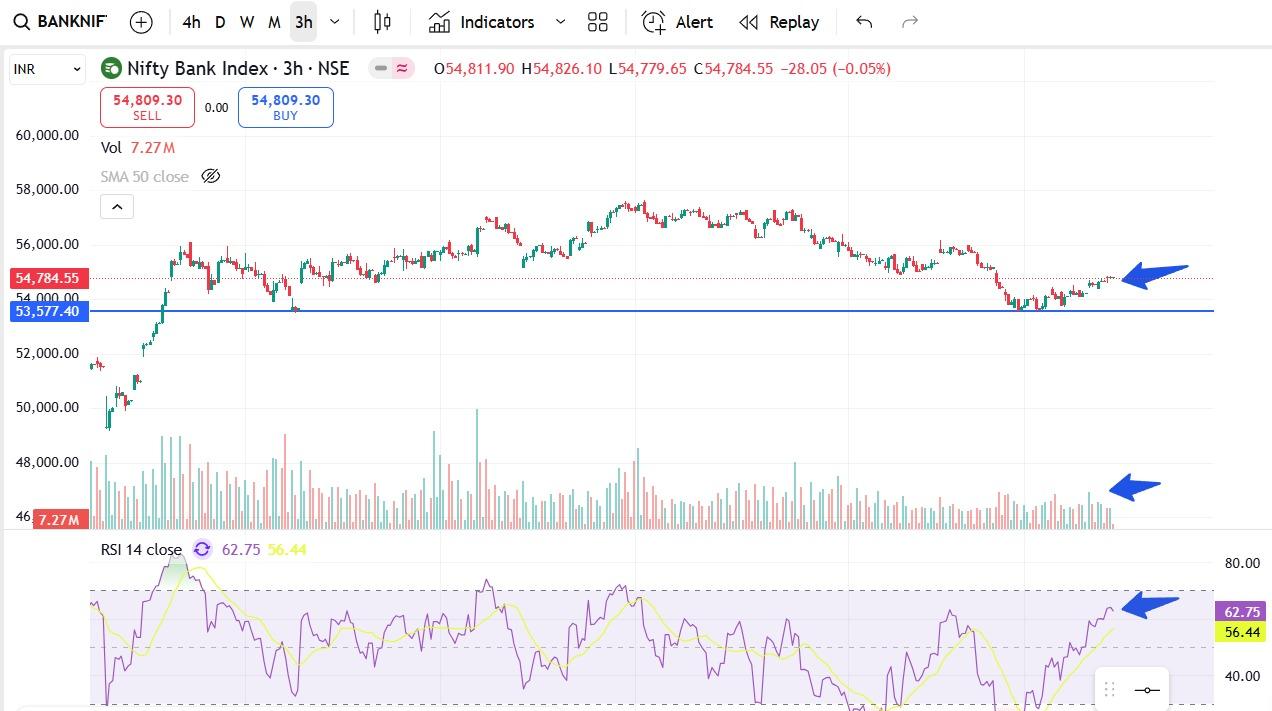Expand the timeframe interval dropdown
This screenshot has width=1272, height=711.
pos(335,22)
